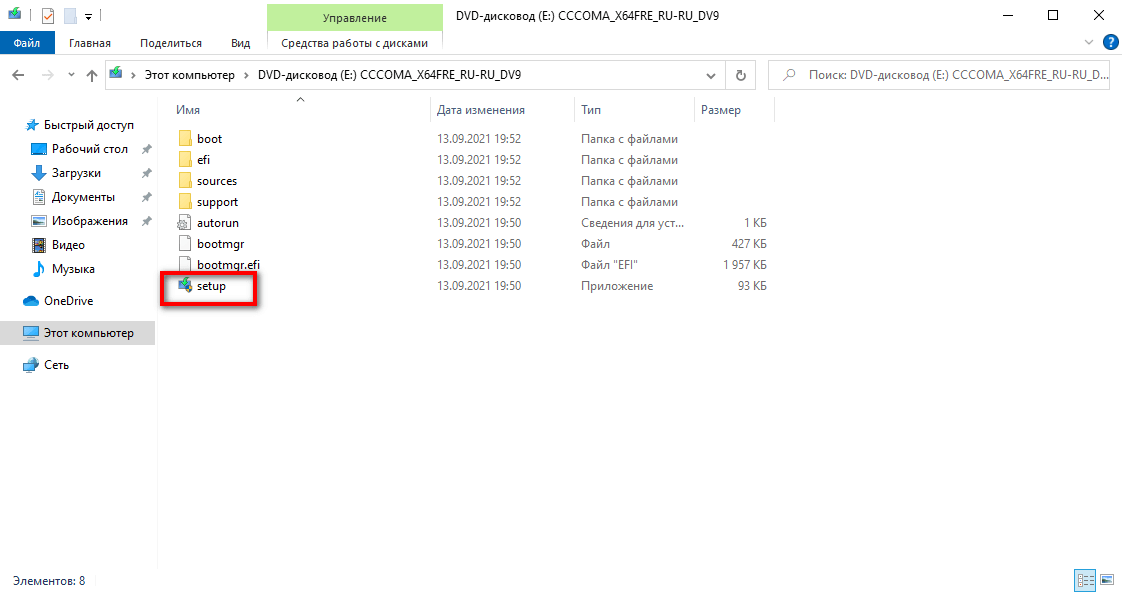The width and height of the screenshot is (1123, 593).
Task: Click the 1 957 КБ size value
Action: click(745, 264)
